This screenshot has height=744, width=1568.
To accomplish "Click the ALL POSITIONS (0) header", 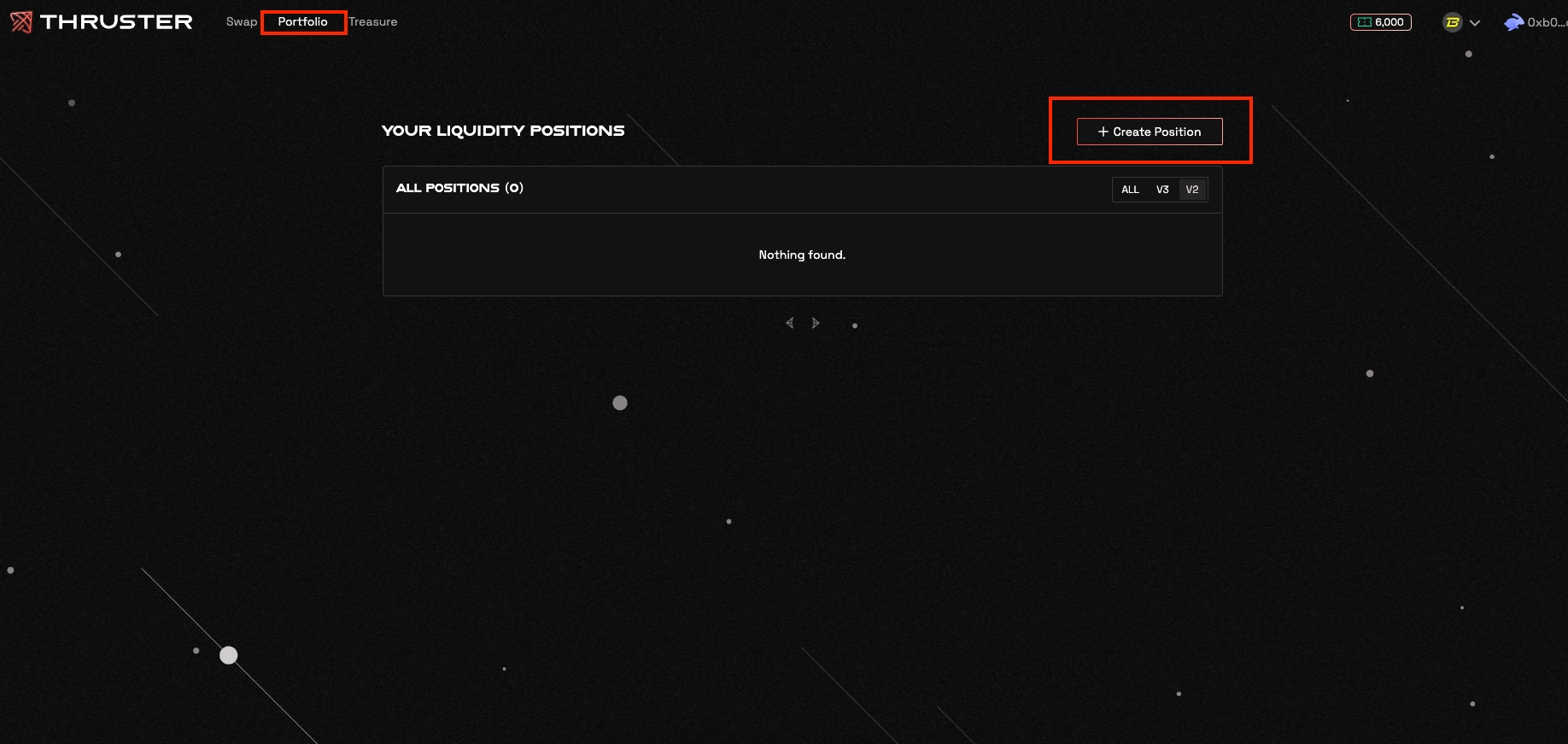I will click(459, 188).
